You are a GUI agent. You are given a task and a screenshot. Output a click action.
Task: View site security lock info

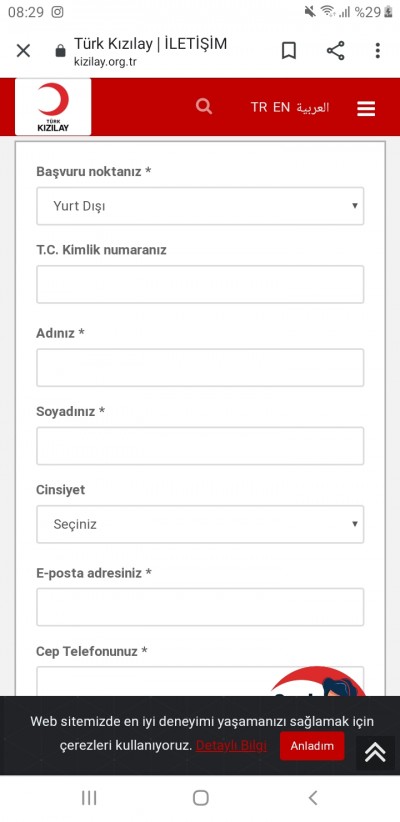coord(60,51)
